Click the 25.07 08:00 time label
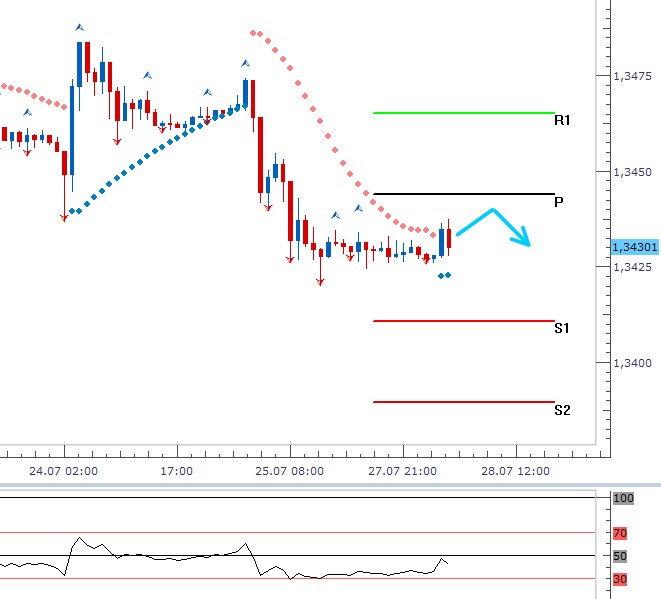 point(289,471)
